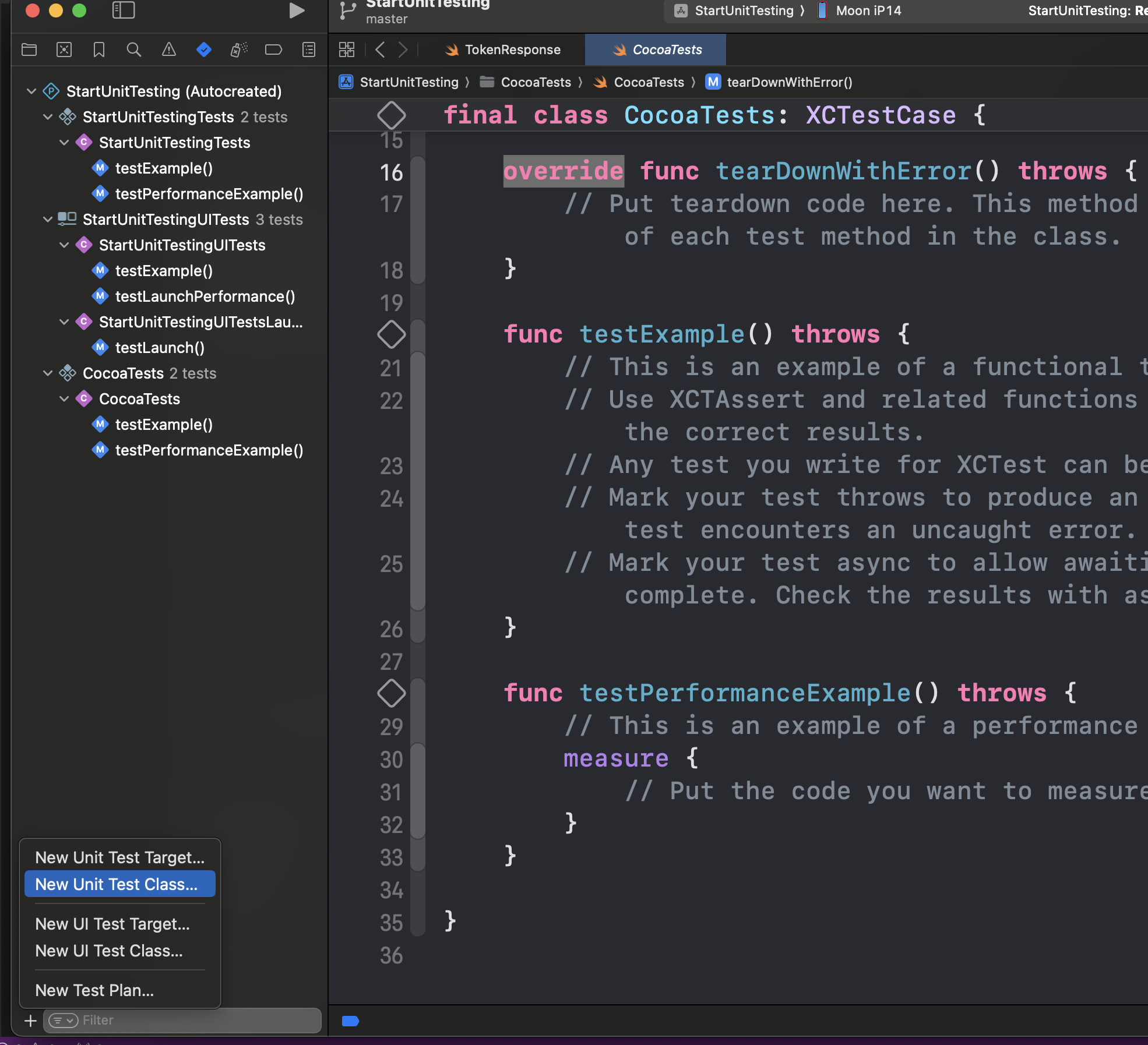Click the master branch label
The height and width of the screenshot is (1045, 1148).
[387, 19]
